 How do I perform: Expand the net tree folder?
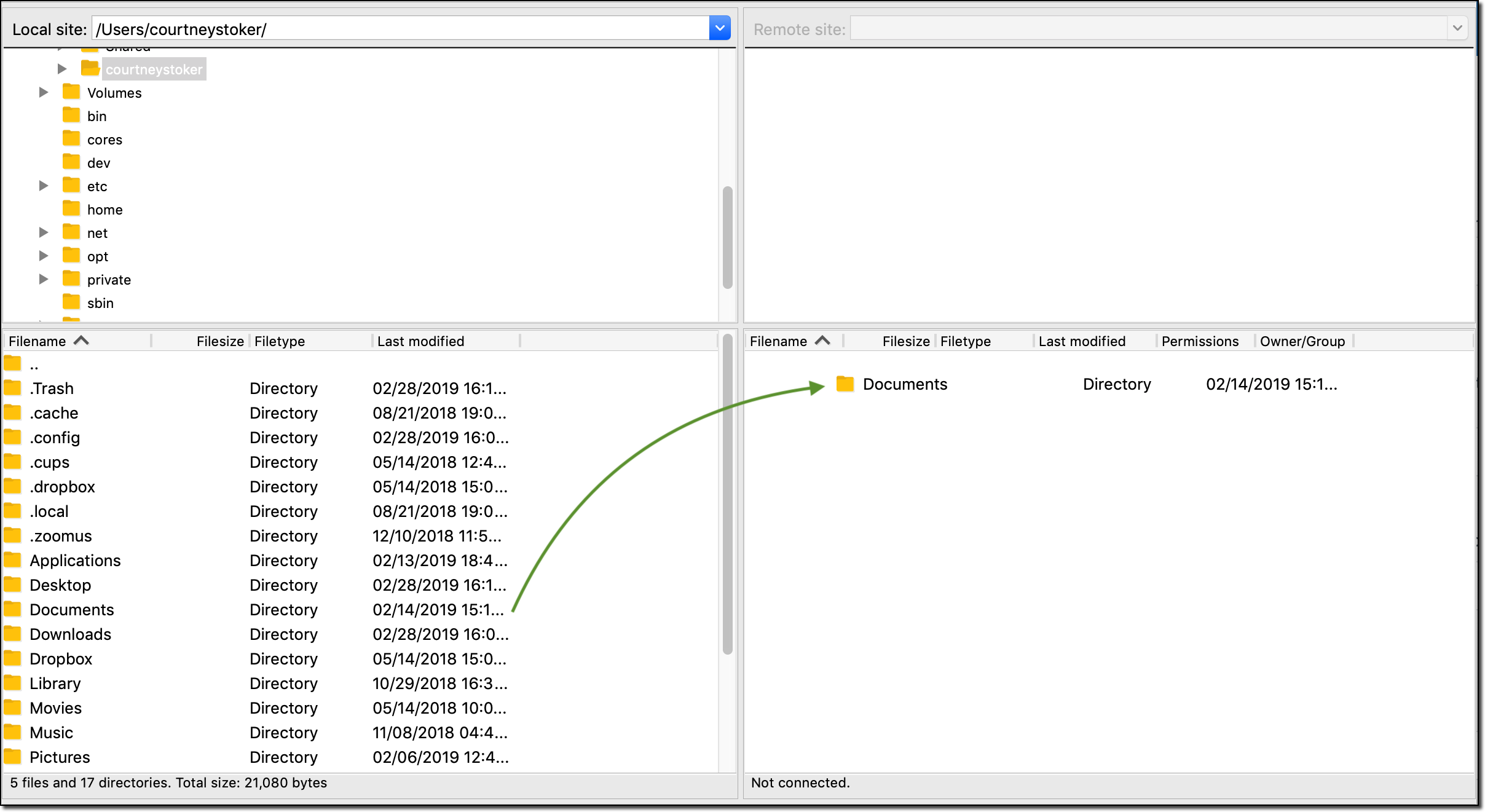(44, 232)
